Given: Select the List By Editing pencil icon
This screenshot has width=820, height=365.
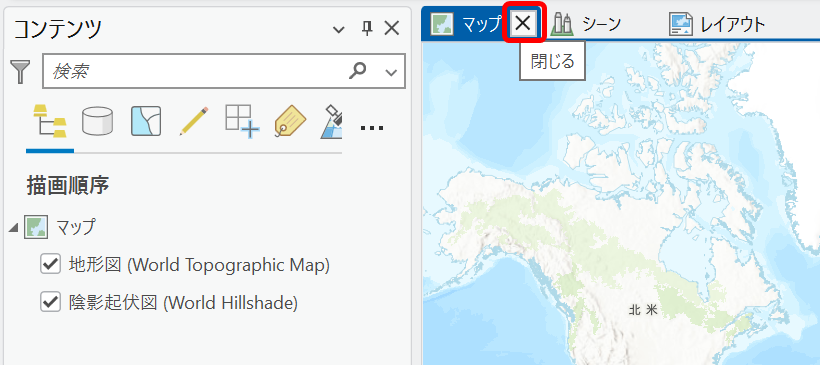Looking at the screenshot, I should (x=193, y=121).
